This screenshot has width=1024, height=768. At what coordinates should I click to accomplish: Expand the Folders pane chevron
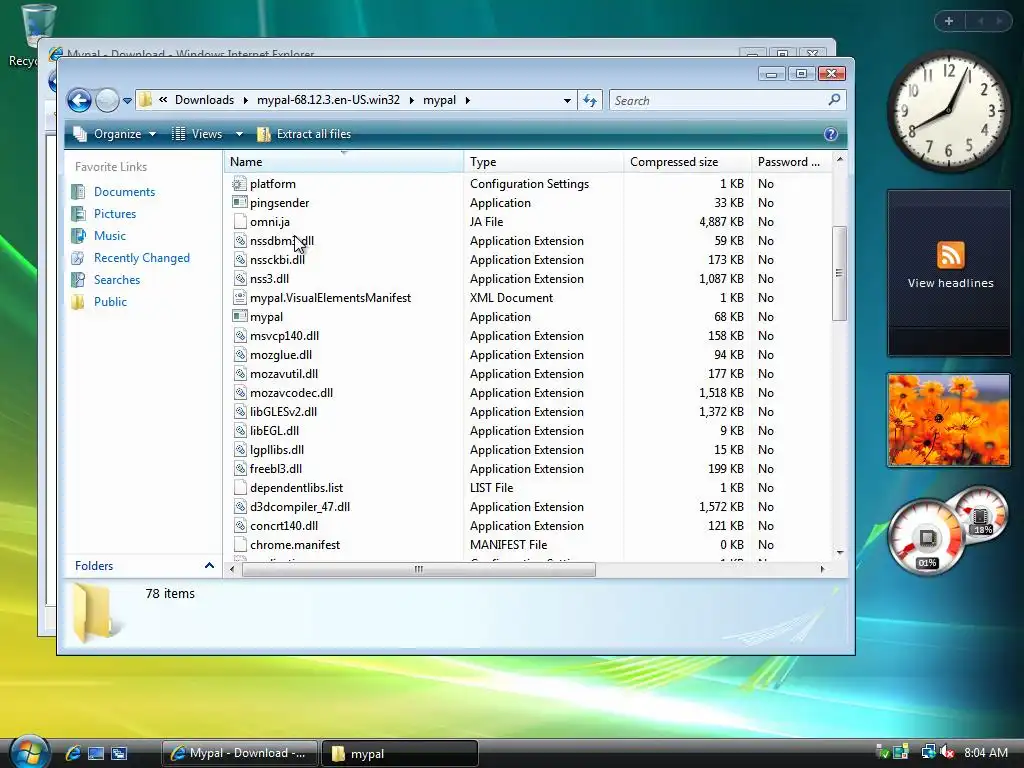(x=209, y=566)
